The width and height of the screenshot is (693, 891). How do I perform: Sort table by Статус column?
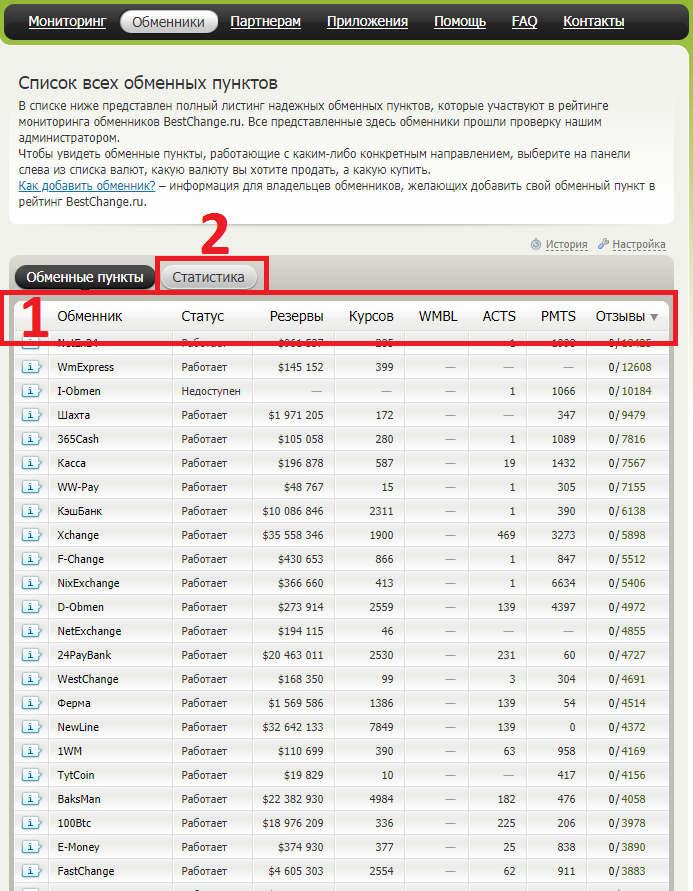(x=203, y=317)
